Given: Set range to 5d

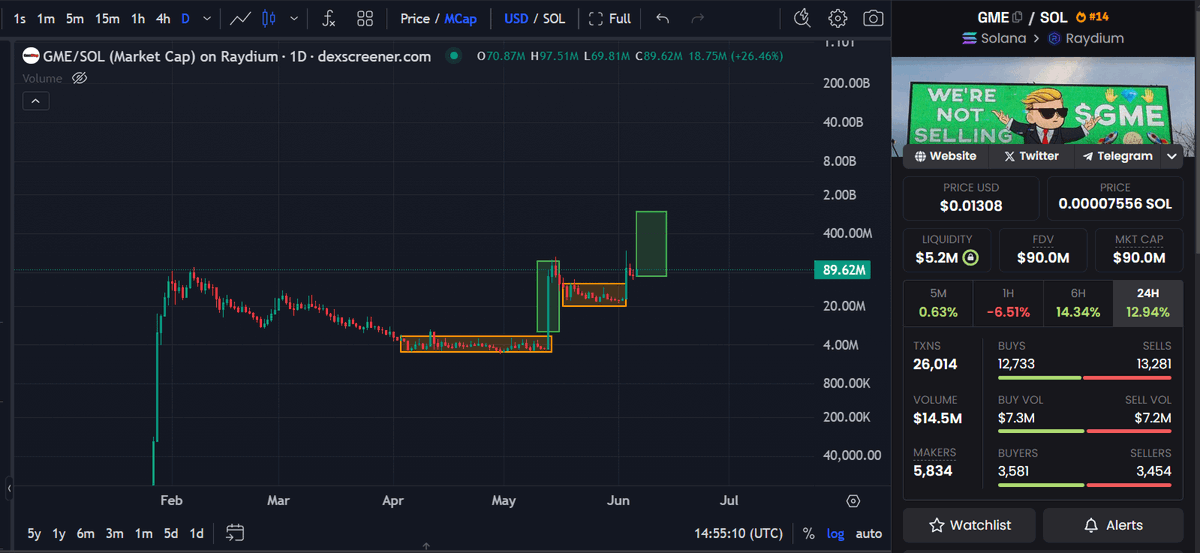Looking at the screenshot, I should pyautogui.click(x=171, y=533).
